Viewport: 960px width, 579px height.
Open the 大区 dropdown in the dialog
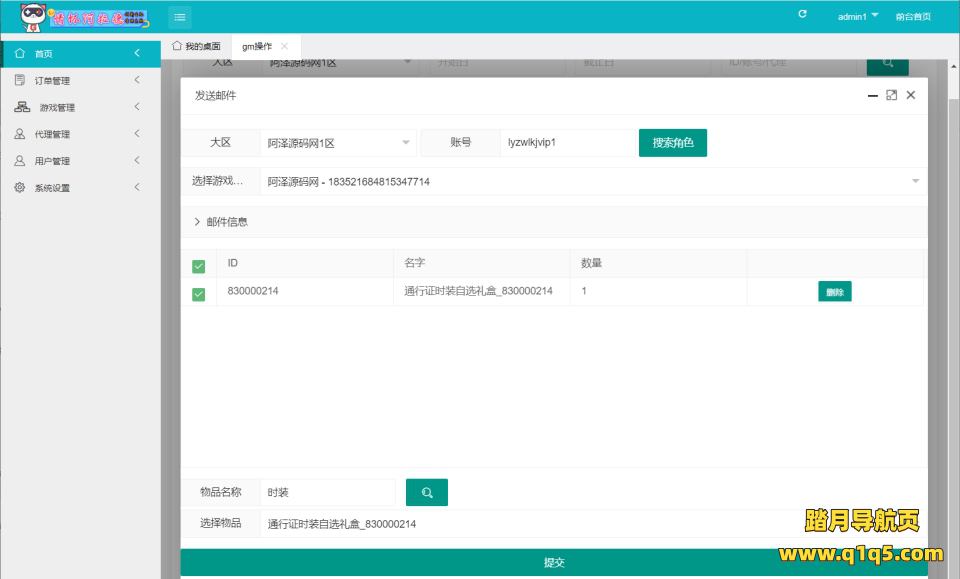click(338, 143)
